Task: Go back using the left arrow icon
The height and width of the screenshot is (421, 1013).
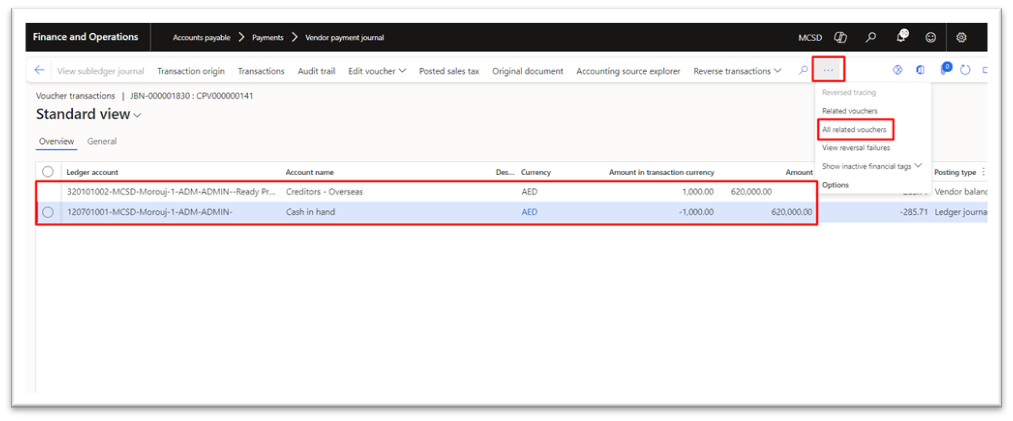Action: point(39,70)
